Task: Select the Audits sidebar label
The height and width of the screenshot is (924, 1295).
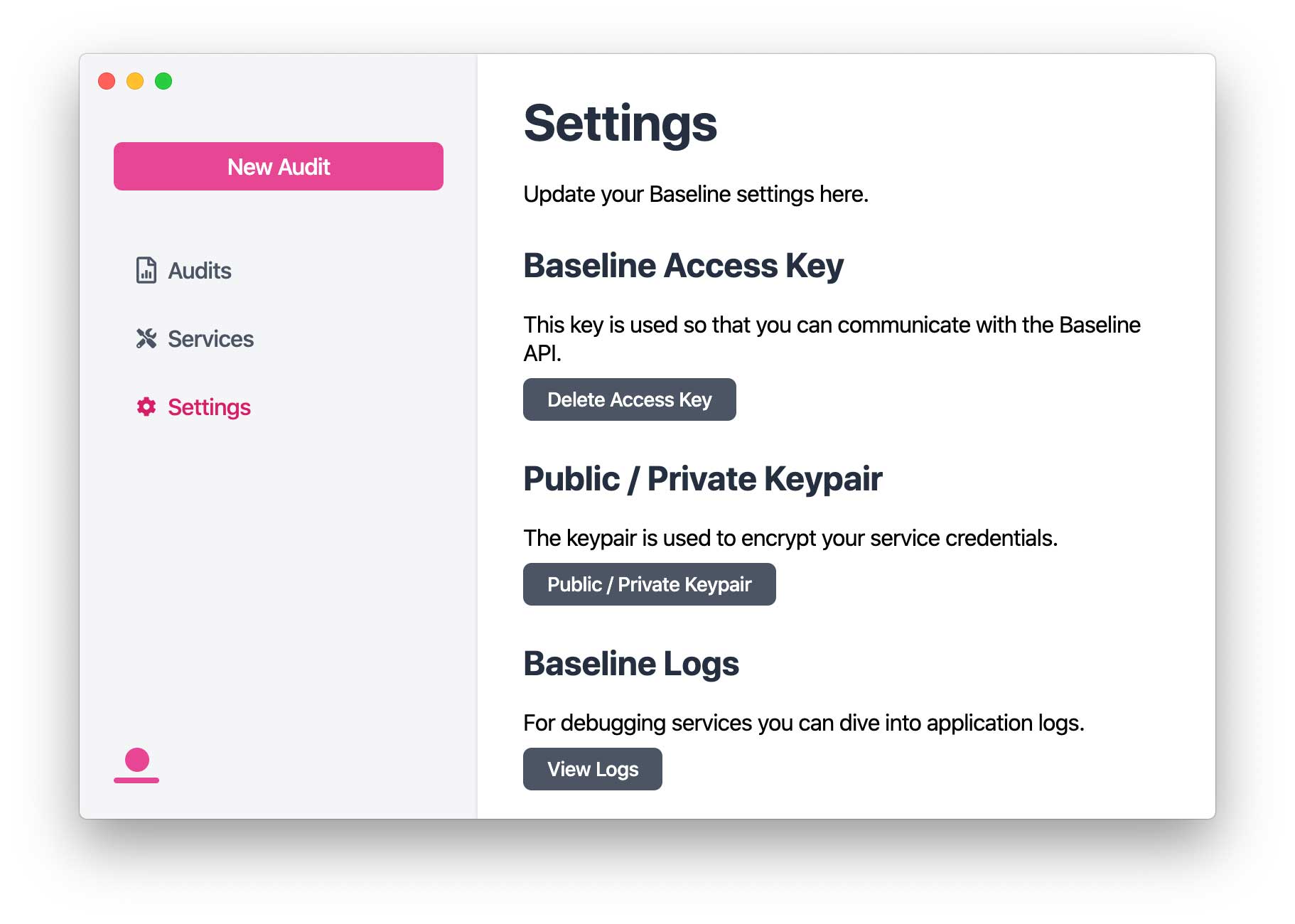Action: (x=200, y=271)
